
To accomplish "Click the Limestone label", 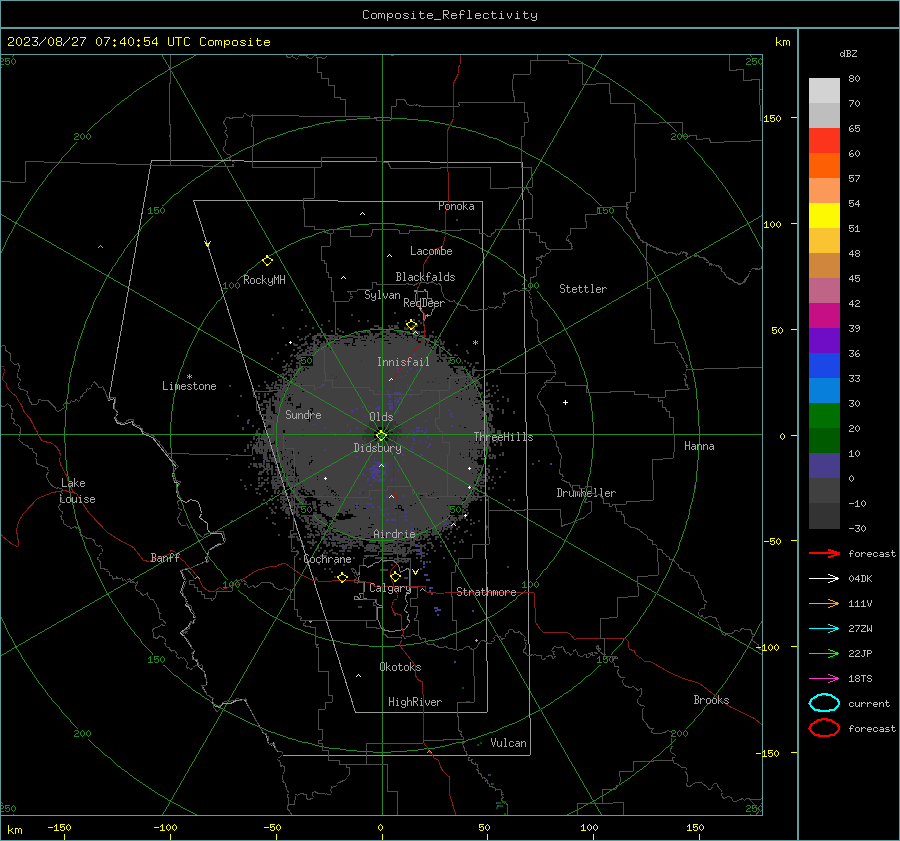I will click(x=189, y=386).
